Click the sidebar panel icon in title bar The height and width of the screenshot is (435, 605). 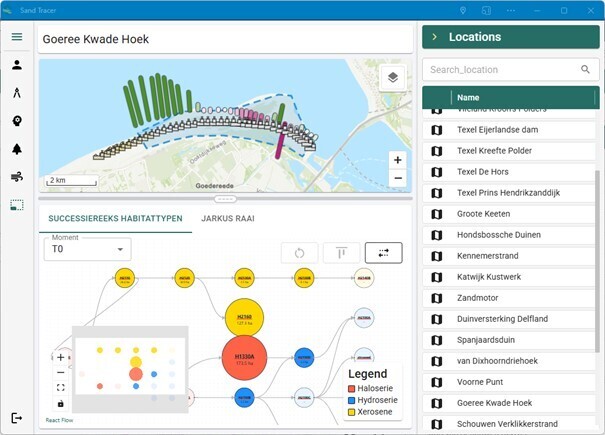click(486, 10)
